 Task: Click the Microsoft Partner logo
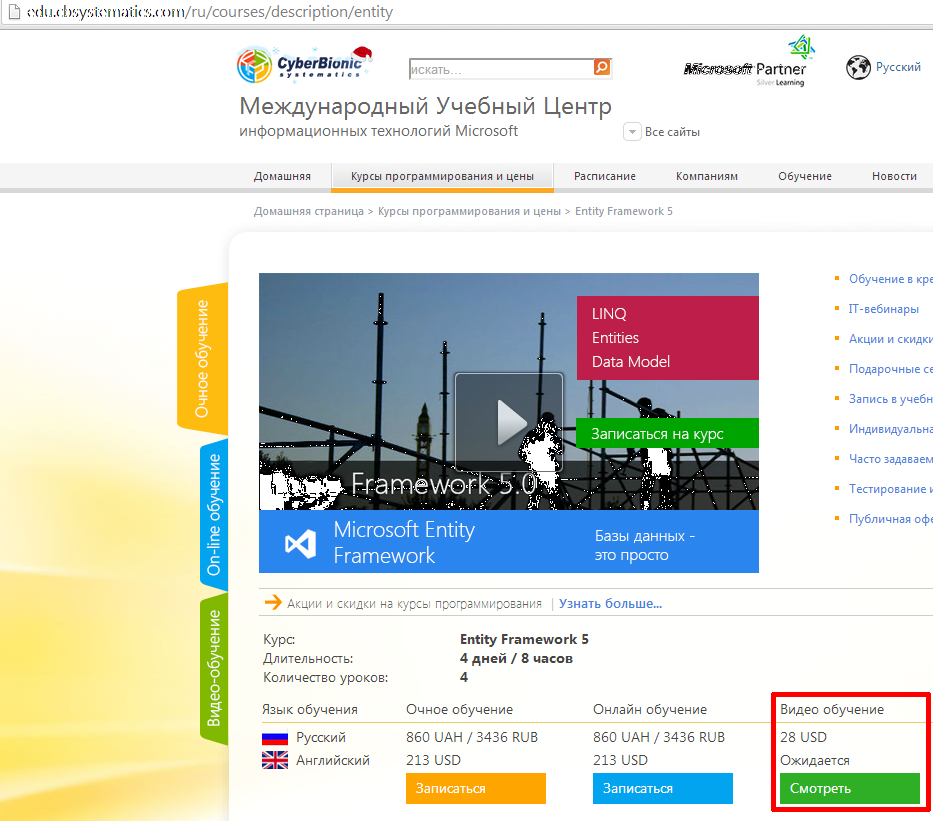point(746,64)
